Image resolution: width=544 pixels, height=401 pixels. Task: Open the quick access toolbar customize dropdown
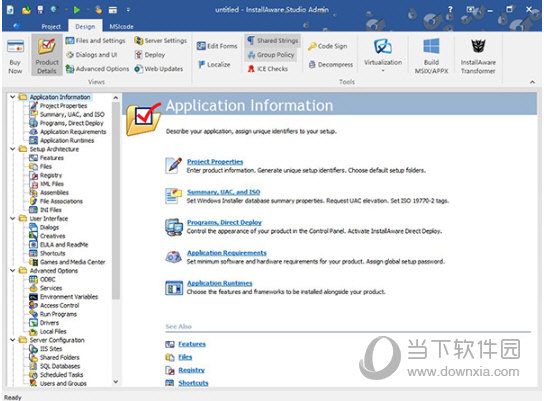click(128, 10)
